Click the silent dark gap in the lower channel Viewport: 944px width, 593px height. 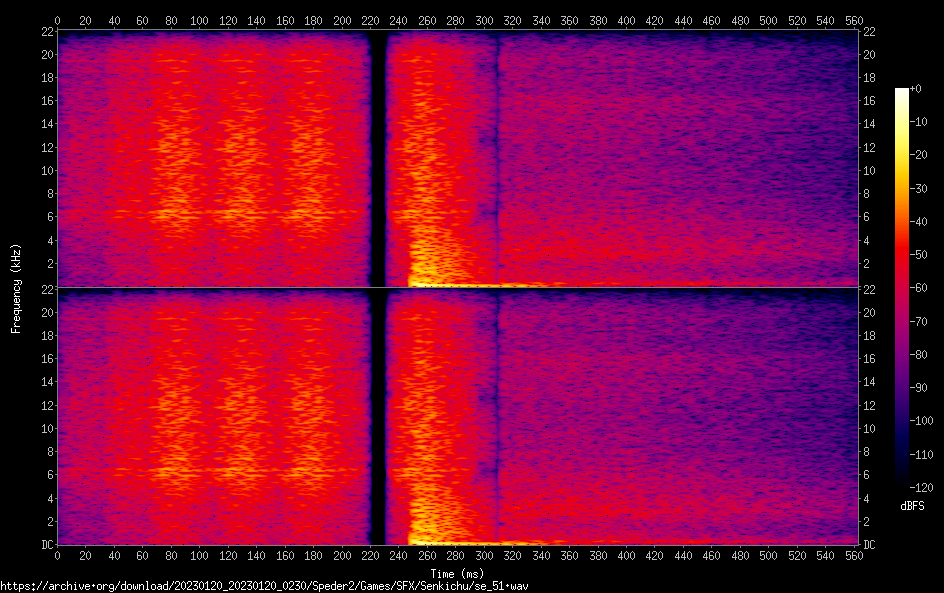[378, 420]
